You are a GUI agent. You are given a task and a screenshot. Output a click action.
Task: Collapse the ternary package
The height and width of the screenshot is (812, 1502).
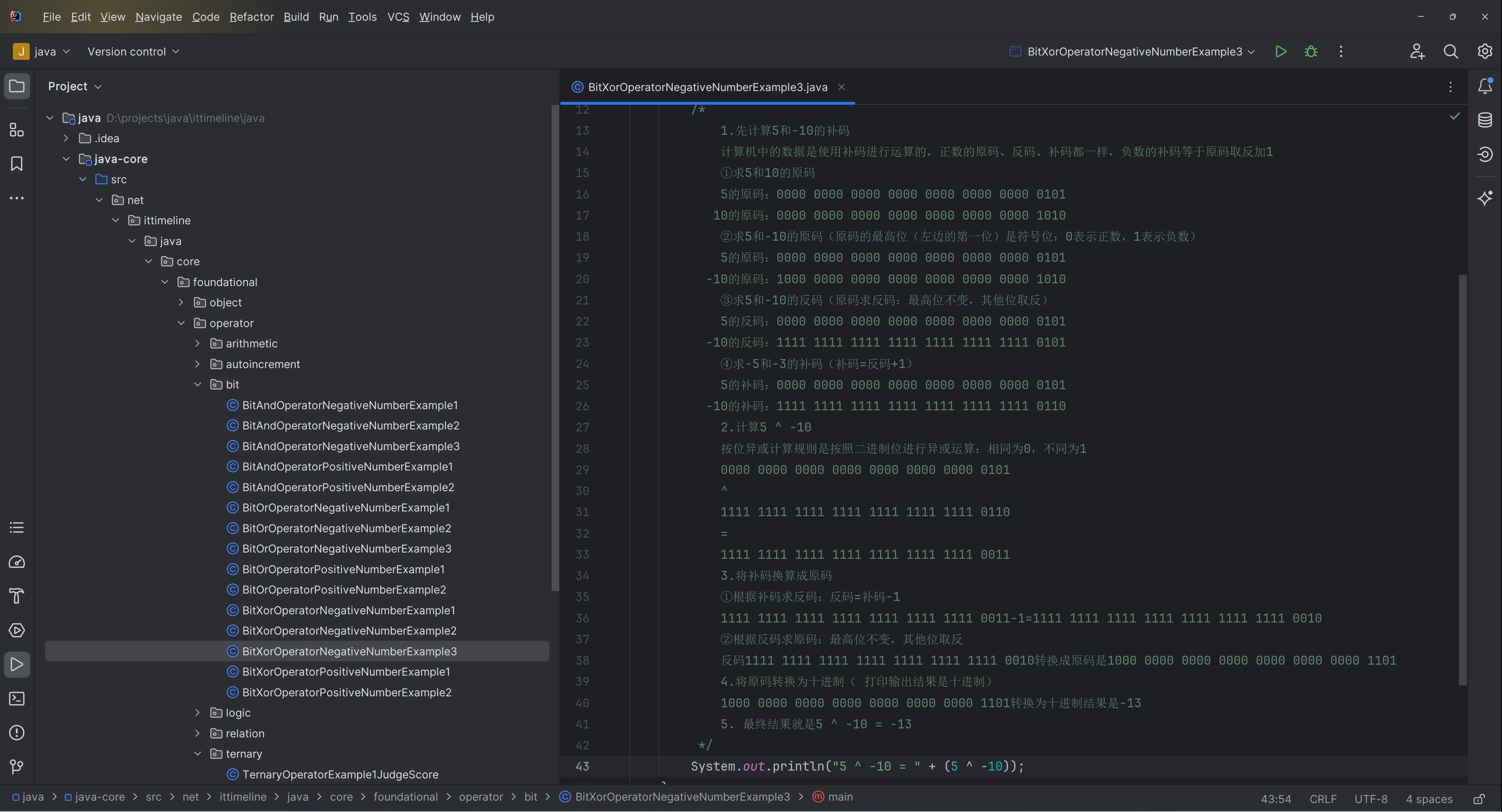(x=197, y=754)
